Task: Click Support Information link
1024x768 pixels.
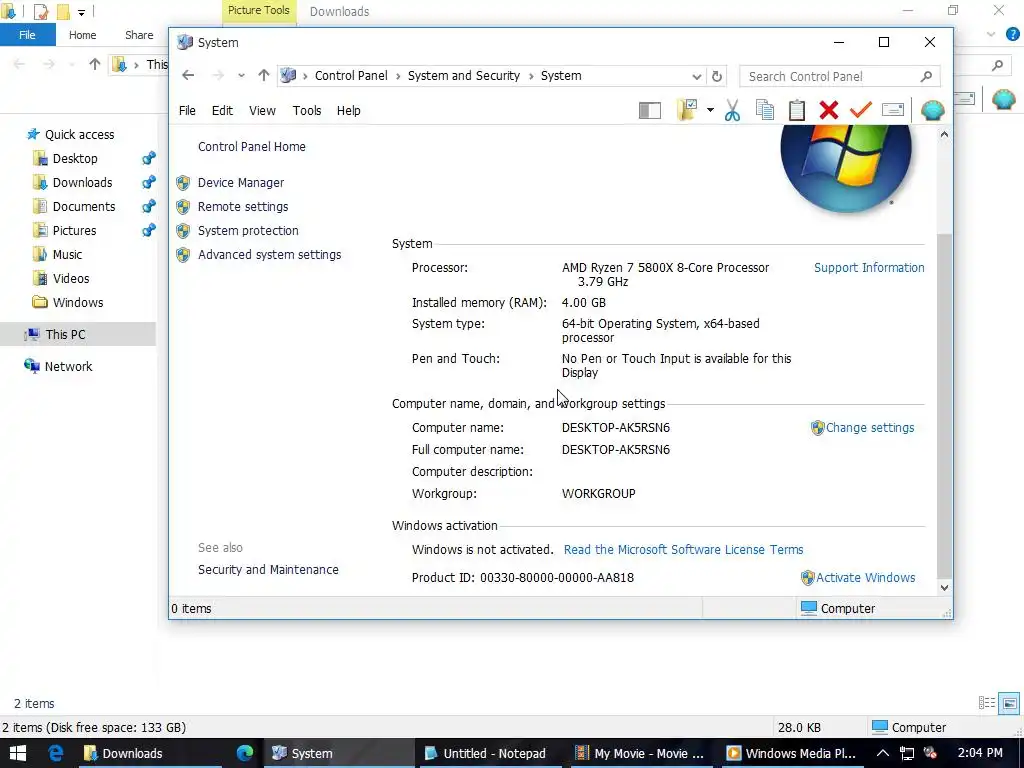Action: (x=869, y=268)
